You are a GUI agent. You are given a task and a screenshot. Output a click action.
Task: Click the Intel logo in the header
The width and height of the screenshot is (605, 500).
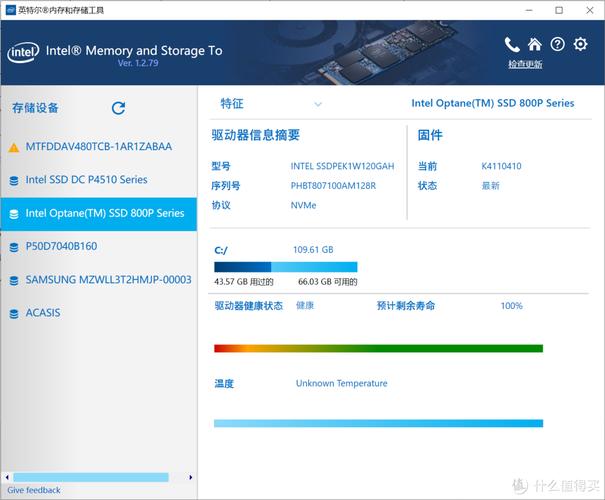click(23, 52)
